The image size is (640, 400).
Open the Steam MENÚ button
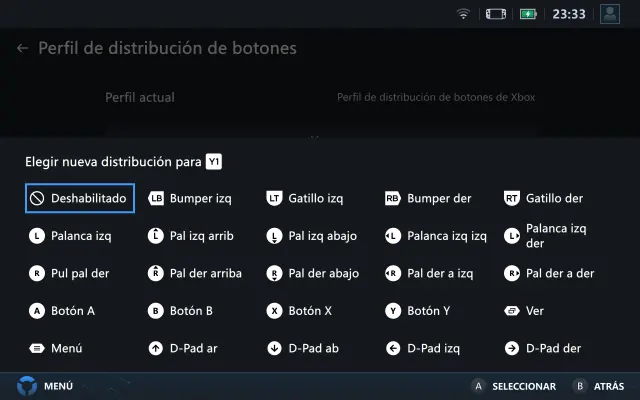(x=45, y=386)
